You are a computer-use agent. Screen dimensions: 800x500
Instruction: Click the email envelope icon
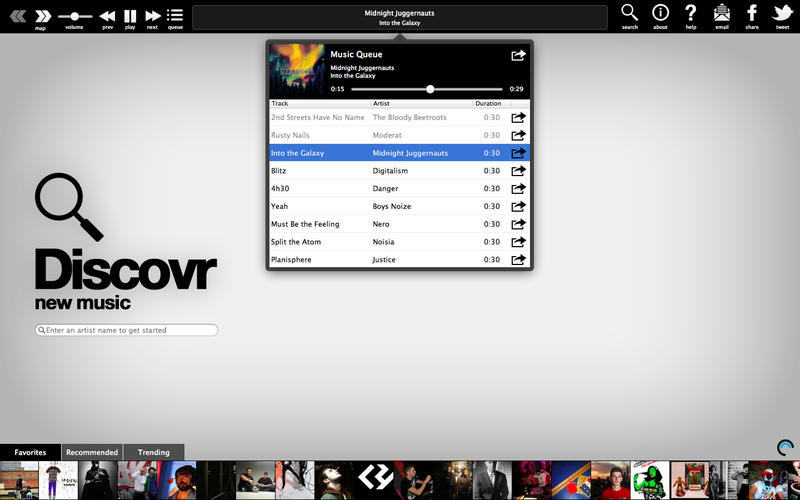(x=721, y=13)
